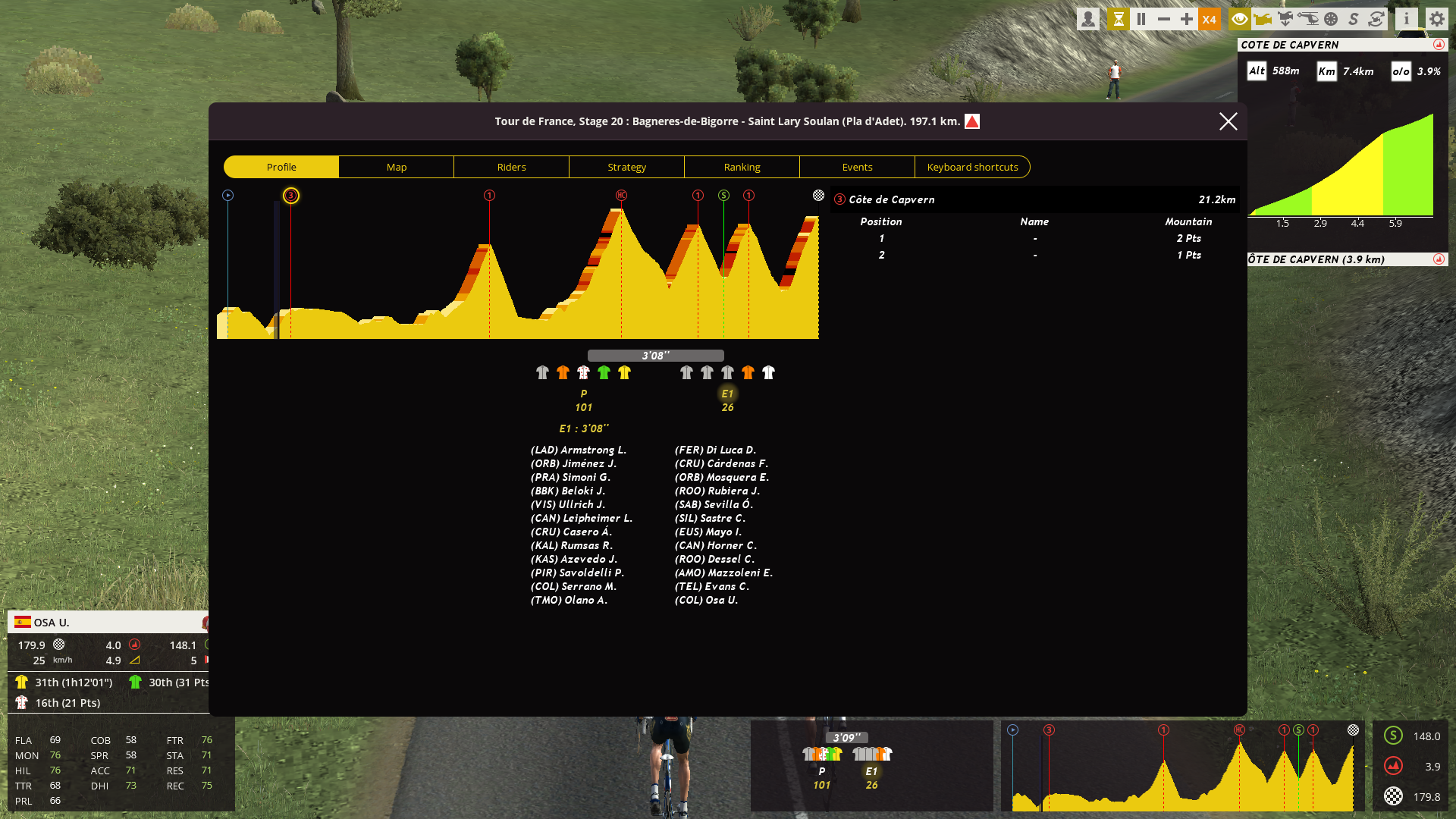Click the green sprint icon beside 148.0

(1393, 736)
